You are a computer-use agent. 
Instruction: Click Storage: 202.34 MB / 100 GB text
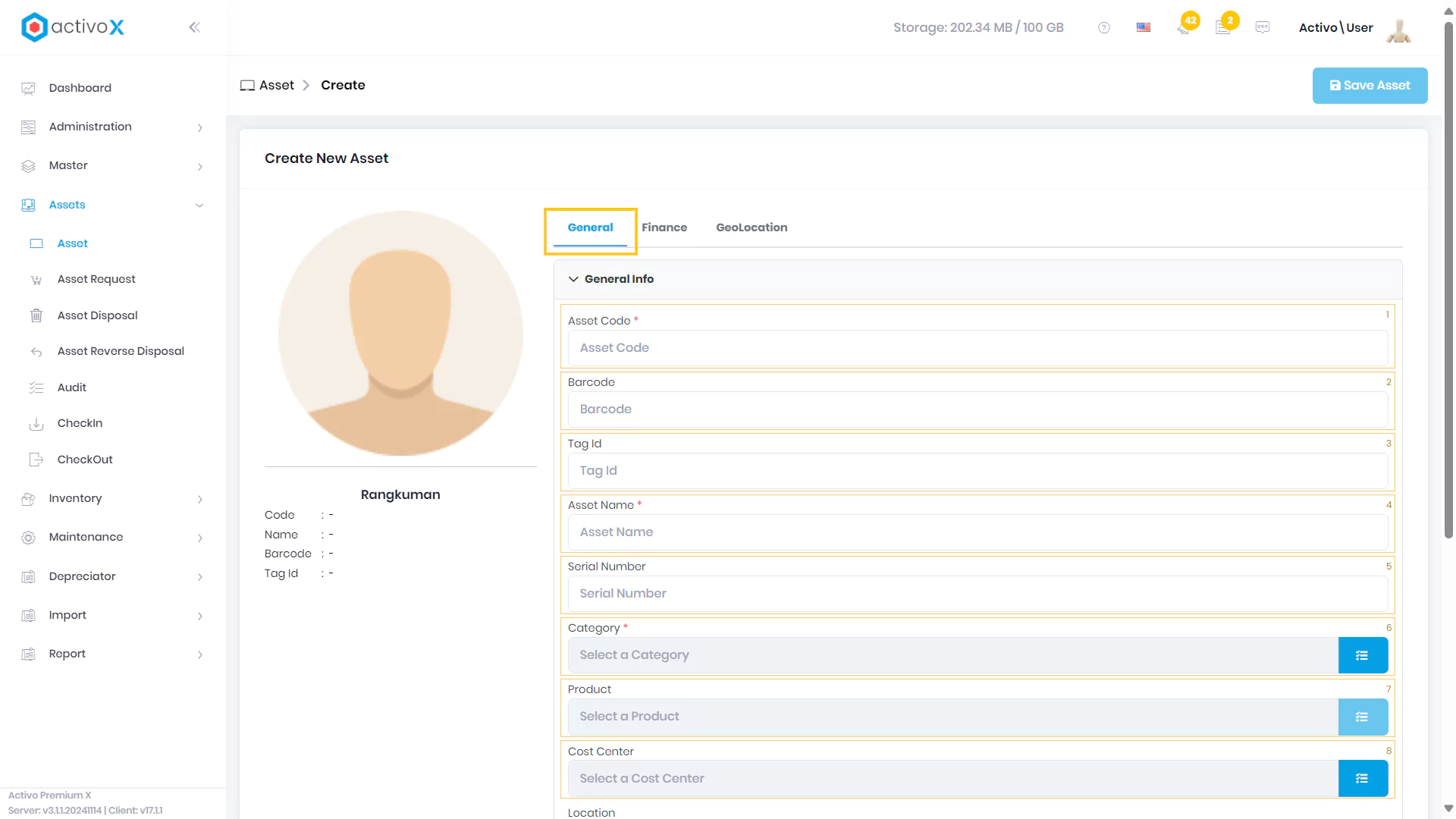[978, 27]
